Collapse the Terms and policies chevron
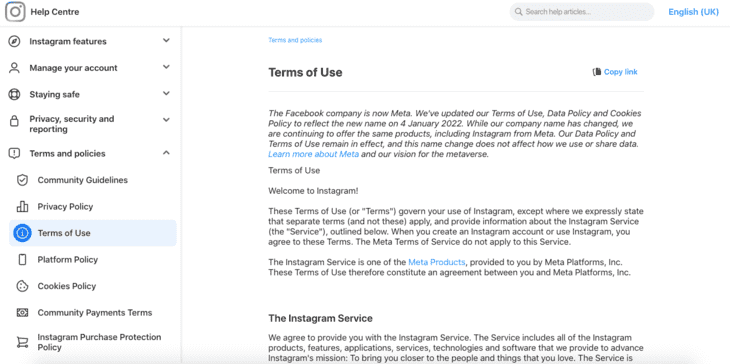The image size is (730, 364). point(166,153)
